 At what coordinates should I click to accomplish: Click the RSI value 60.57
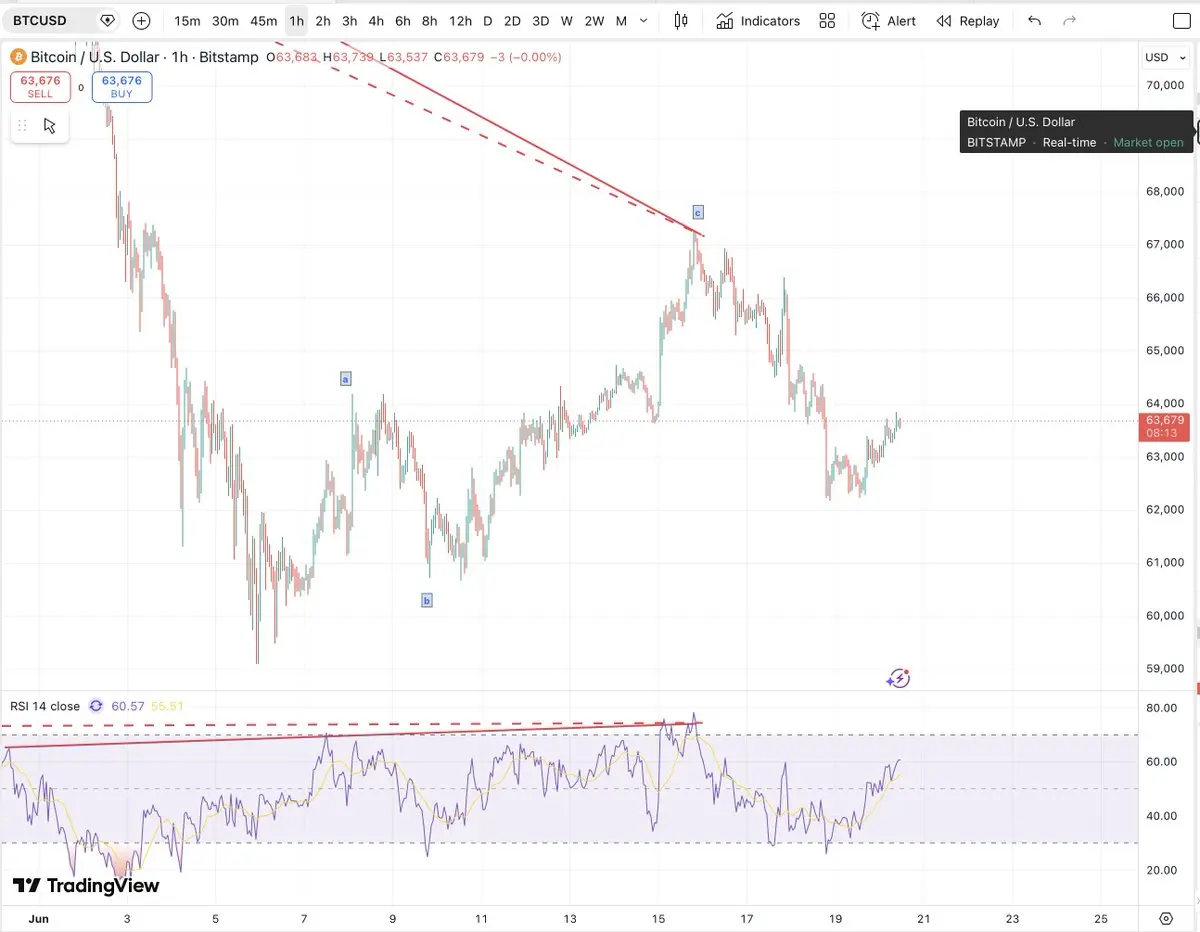click(x=128, y=706)
